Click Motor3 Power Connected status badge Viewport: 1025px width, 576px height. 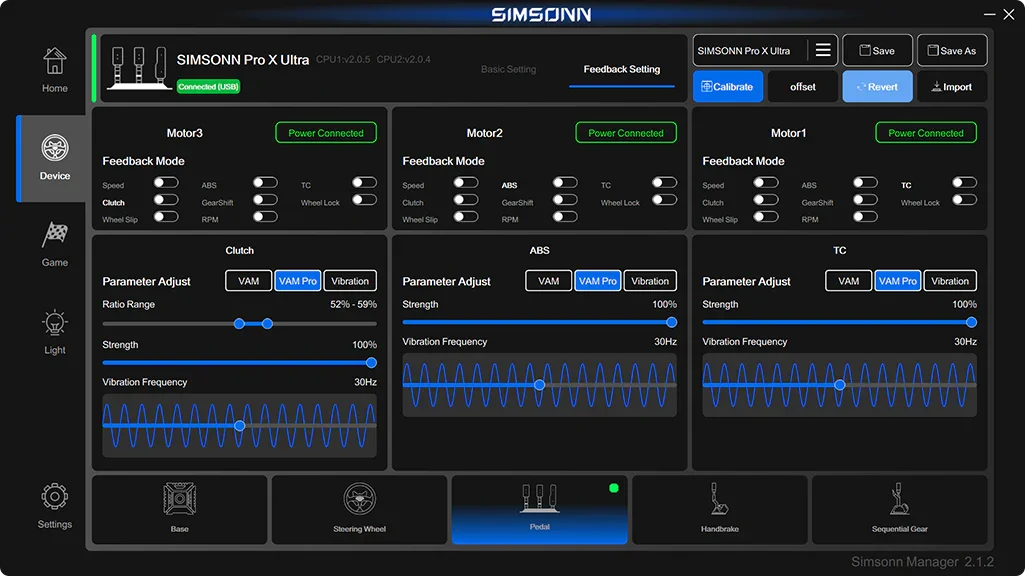(x=326, y=133)
